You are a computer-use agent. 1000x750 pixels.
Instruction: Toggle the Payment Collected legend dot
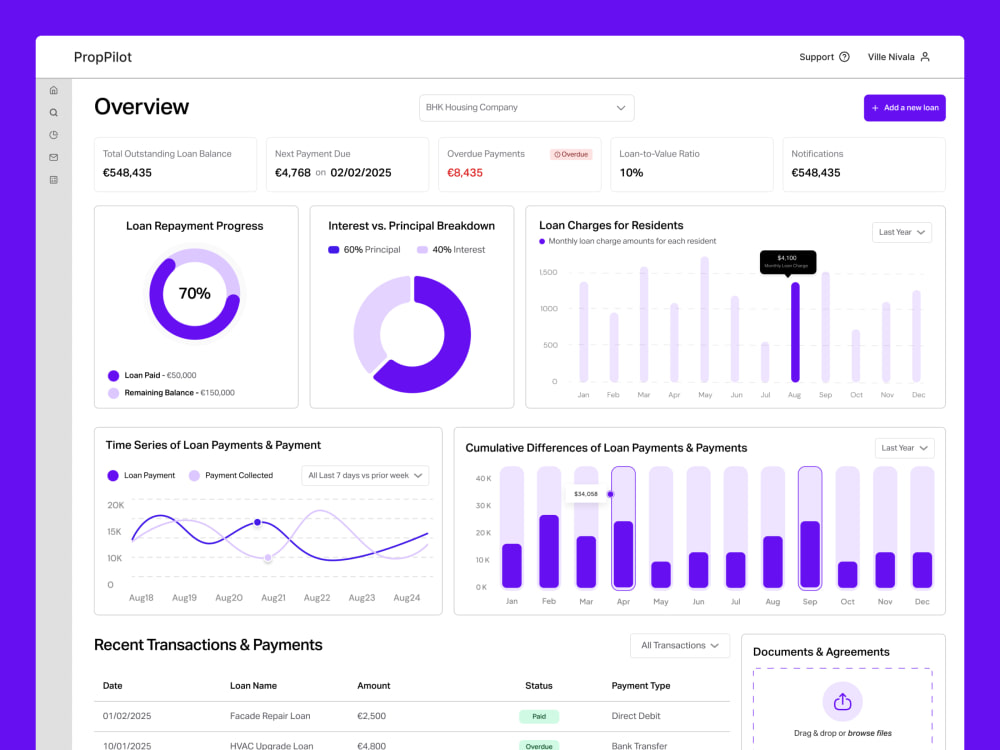coord(195,476)
